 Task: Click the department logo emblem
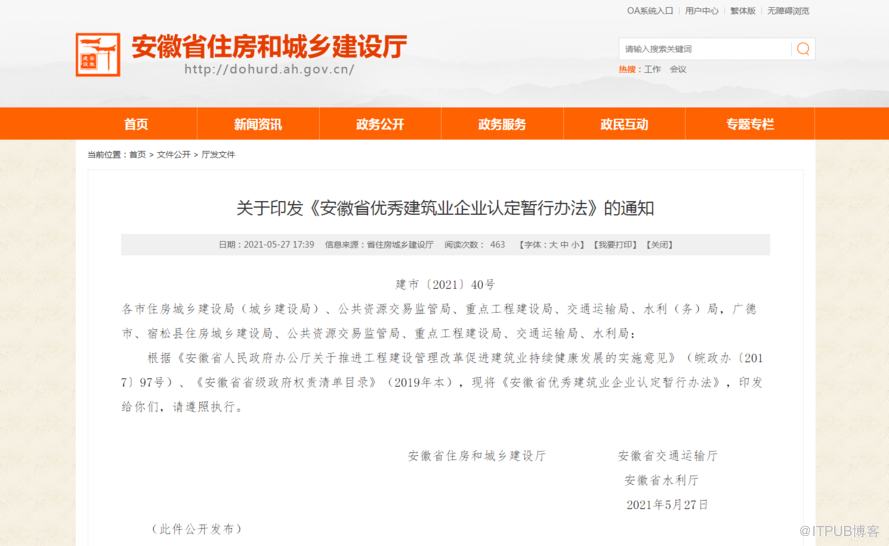98,54
